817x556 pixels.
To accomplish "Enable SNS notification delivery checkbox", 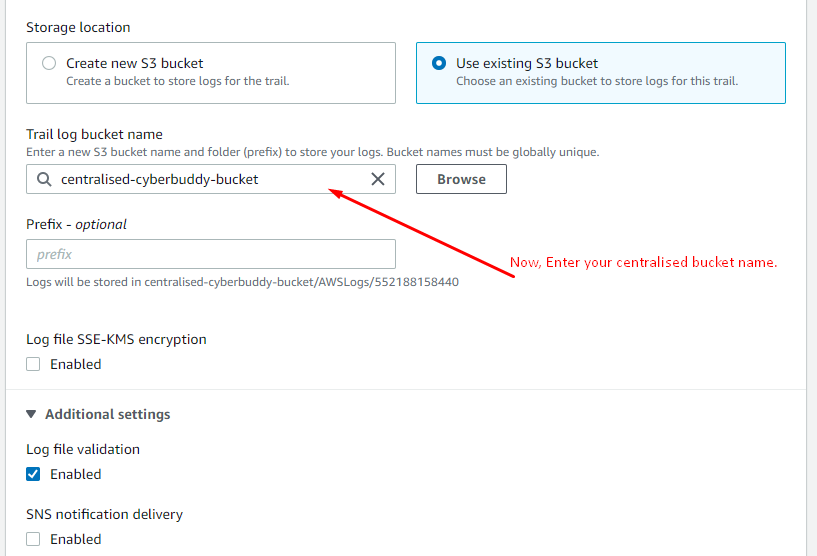I will coord(33,539).
